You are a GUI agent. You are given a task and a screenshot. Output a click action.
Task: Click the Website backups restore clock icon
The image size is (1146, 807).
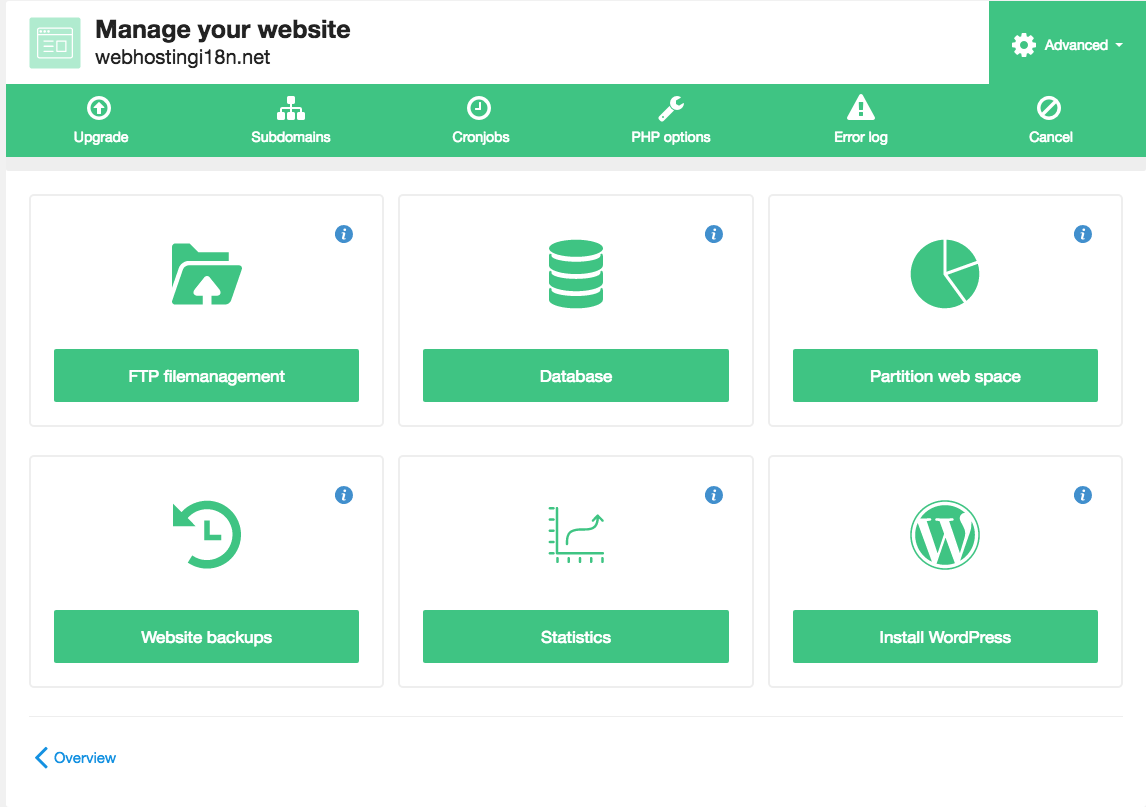coord(207,534)
